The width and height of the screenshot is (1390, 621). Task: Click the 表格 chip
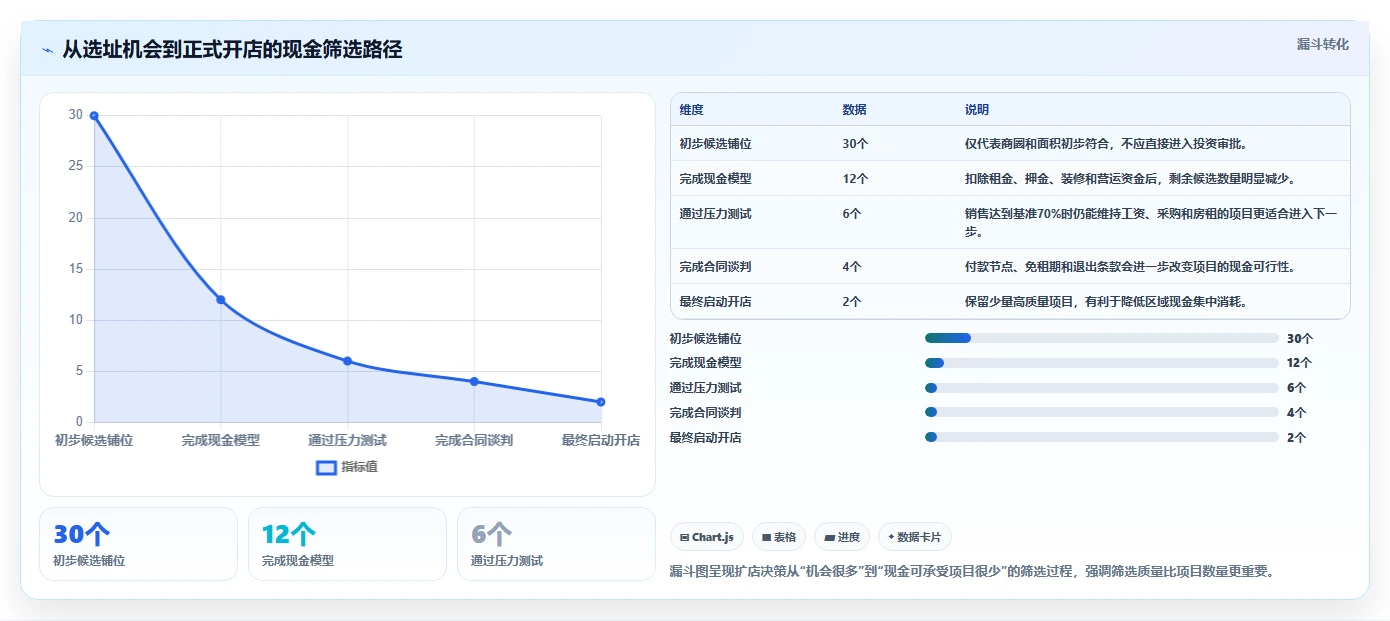(x=778, y=537)
